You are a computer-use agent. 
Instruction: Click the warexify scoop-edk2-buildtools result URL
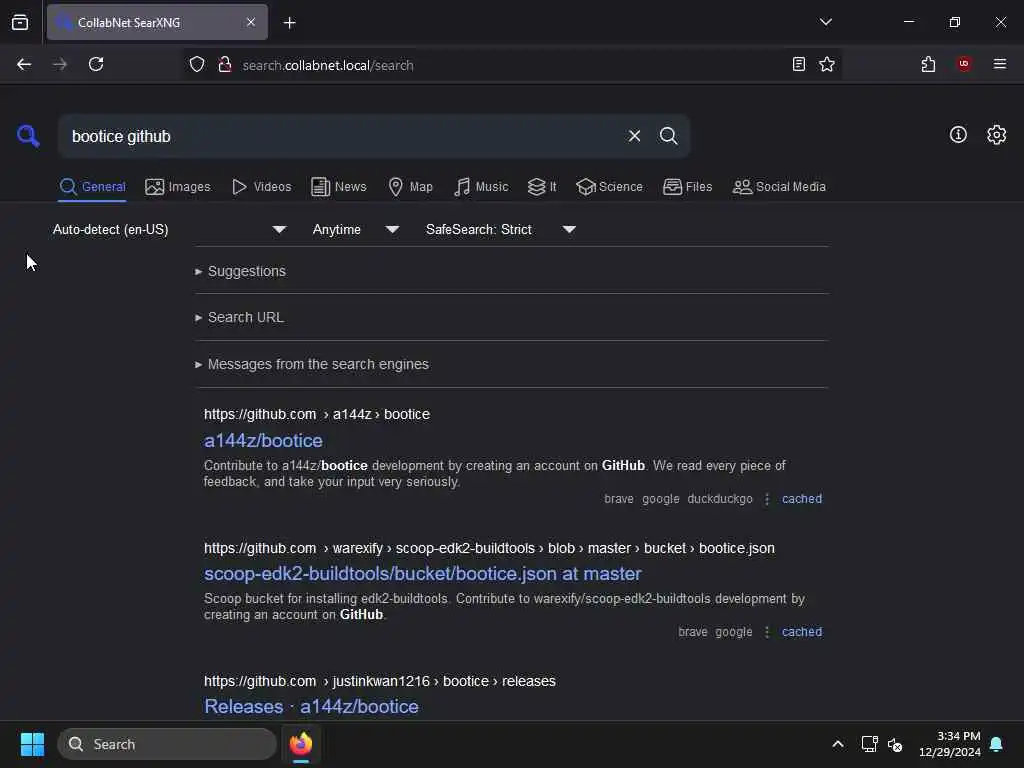coord(489,548)
